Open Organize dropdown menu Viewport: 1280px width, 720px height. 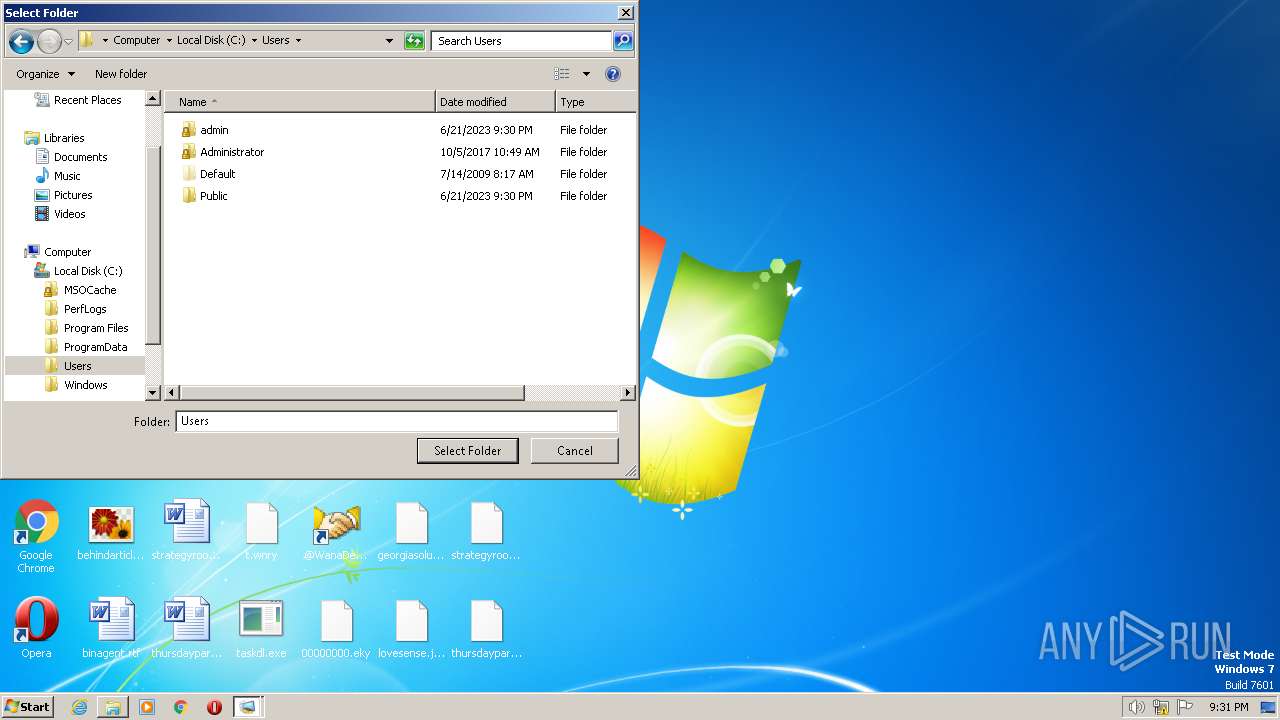click(45, 74)
